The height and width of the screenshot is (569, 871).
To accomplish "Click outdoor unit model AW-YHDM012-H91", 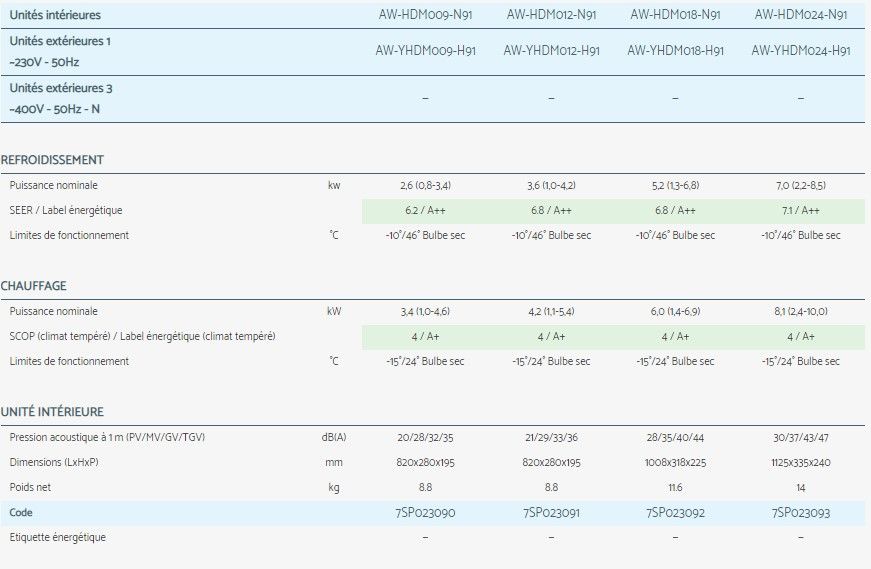I will [x=551, y=50].
